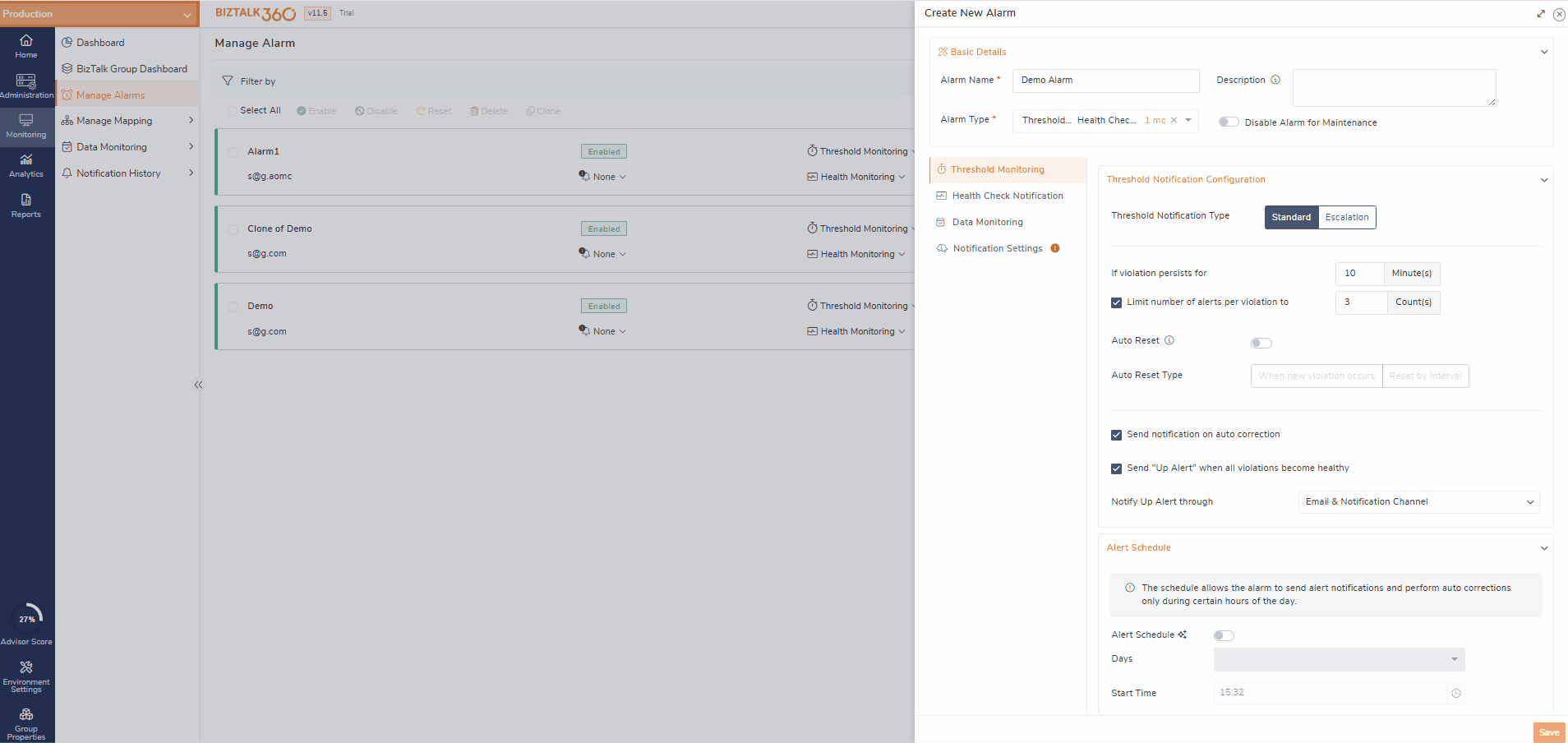The height and width of the screenshot is (743, 1568).
Task: Open the Notification Settings tab
Action: (997, 249)
